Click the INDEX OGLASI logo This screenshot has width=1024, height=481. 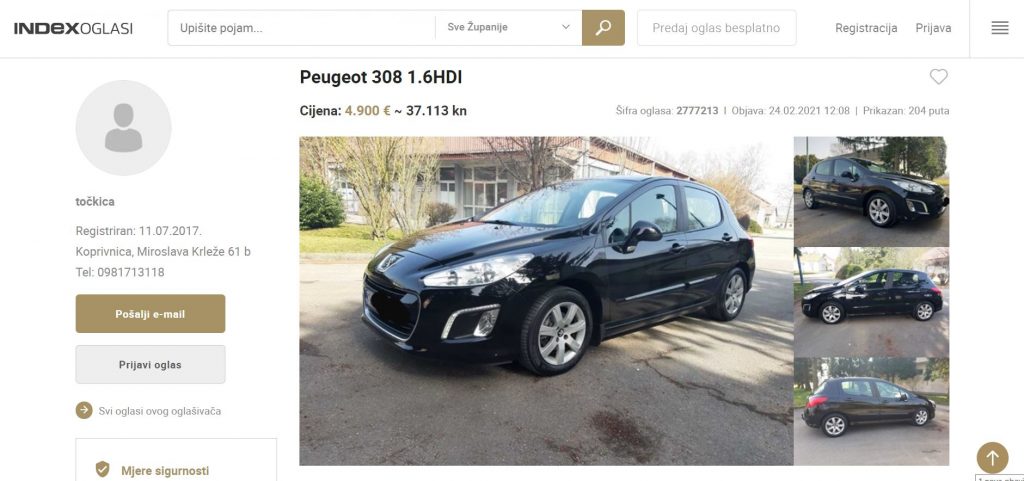(73, 28)
